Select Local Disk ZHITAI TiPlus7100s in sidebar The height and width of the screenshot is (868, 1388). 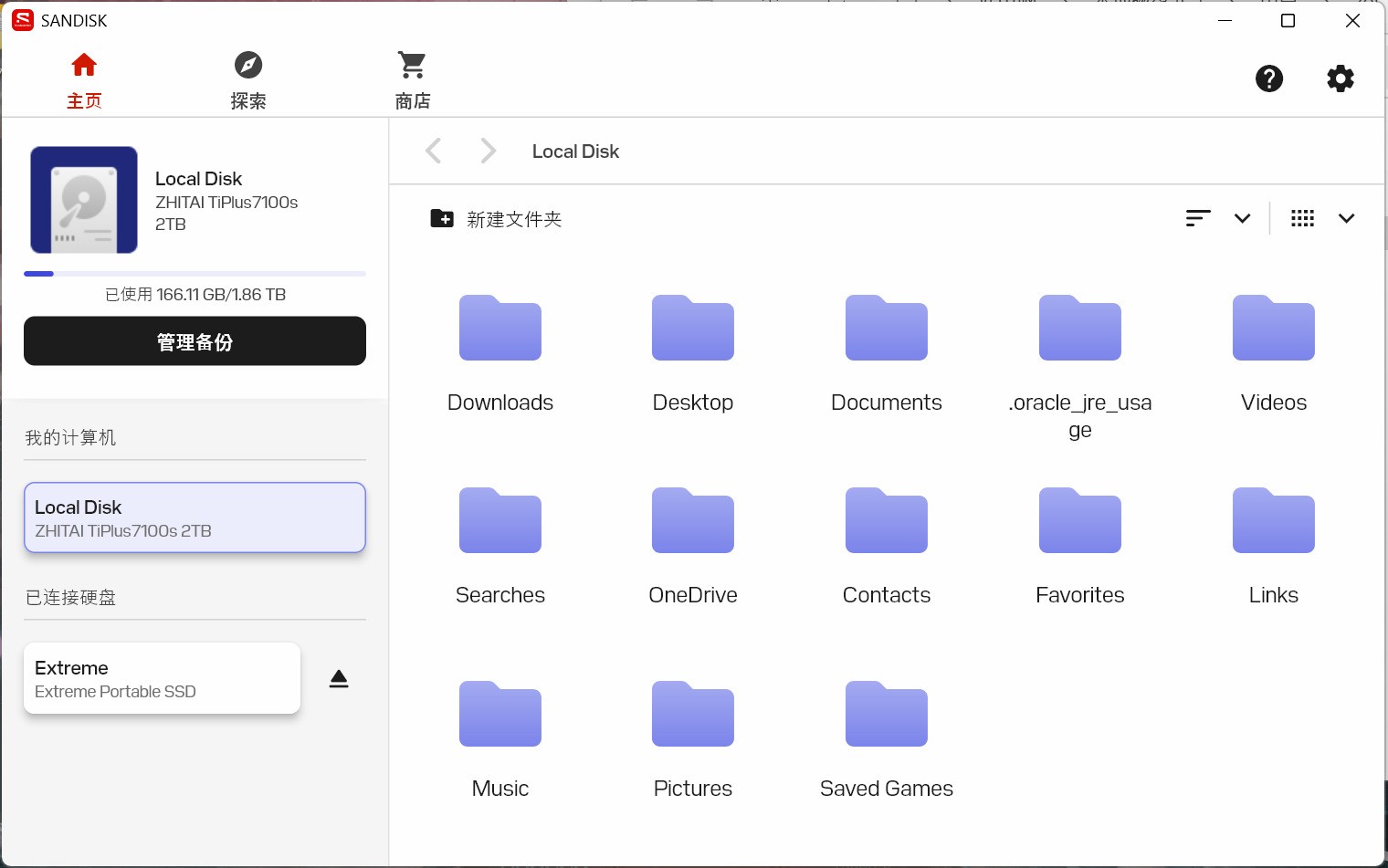195,518
